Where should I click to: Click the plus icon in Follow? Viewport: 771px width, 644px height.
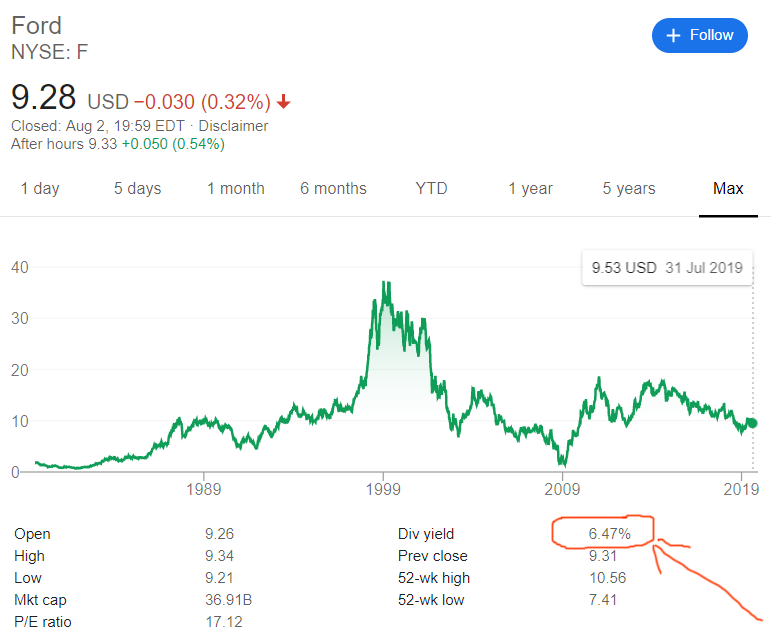point(673,35)
